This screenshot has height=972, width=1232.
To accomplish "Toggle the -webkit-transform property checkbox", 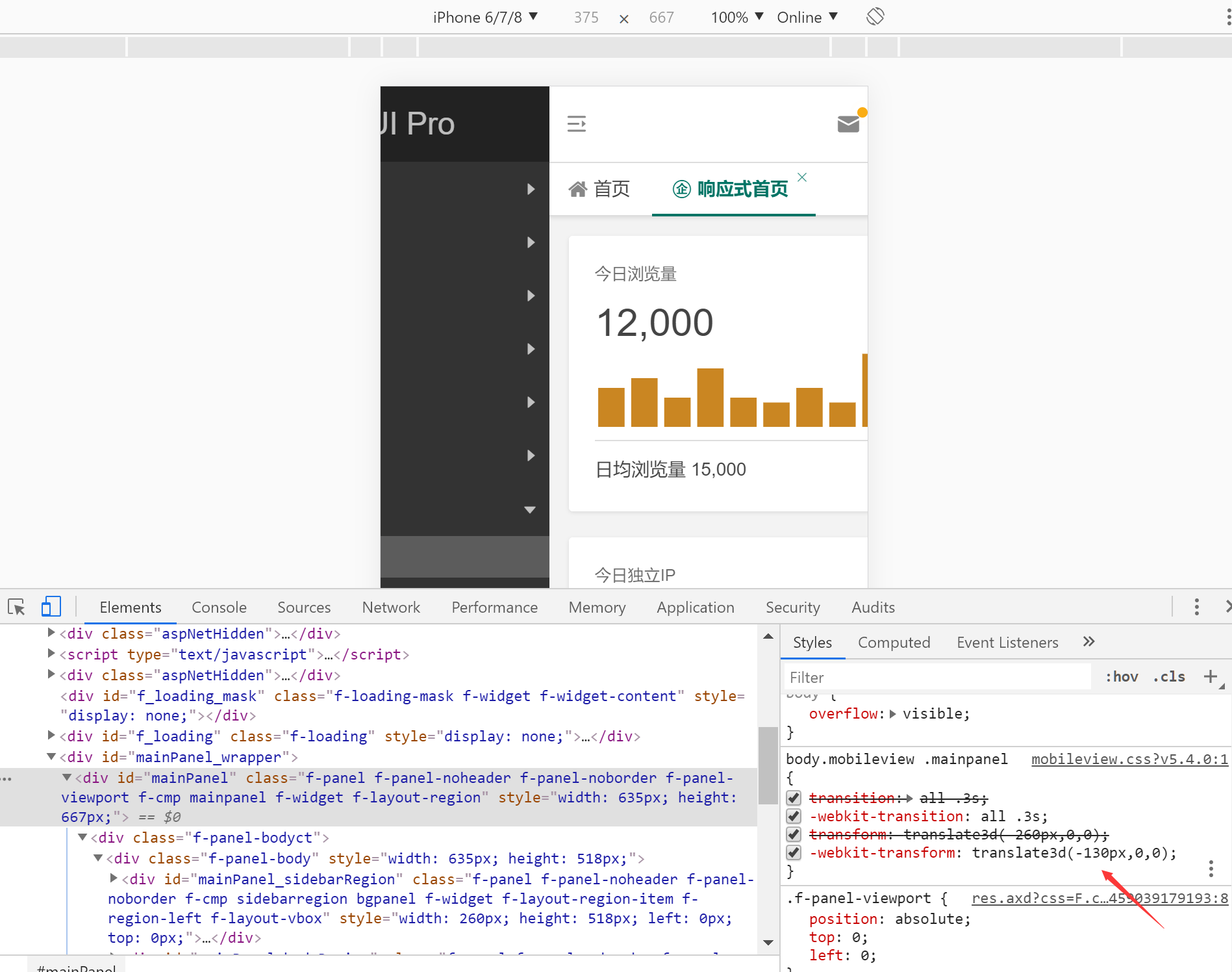I will pyautogui.click(x=794, y=852).
